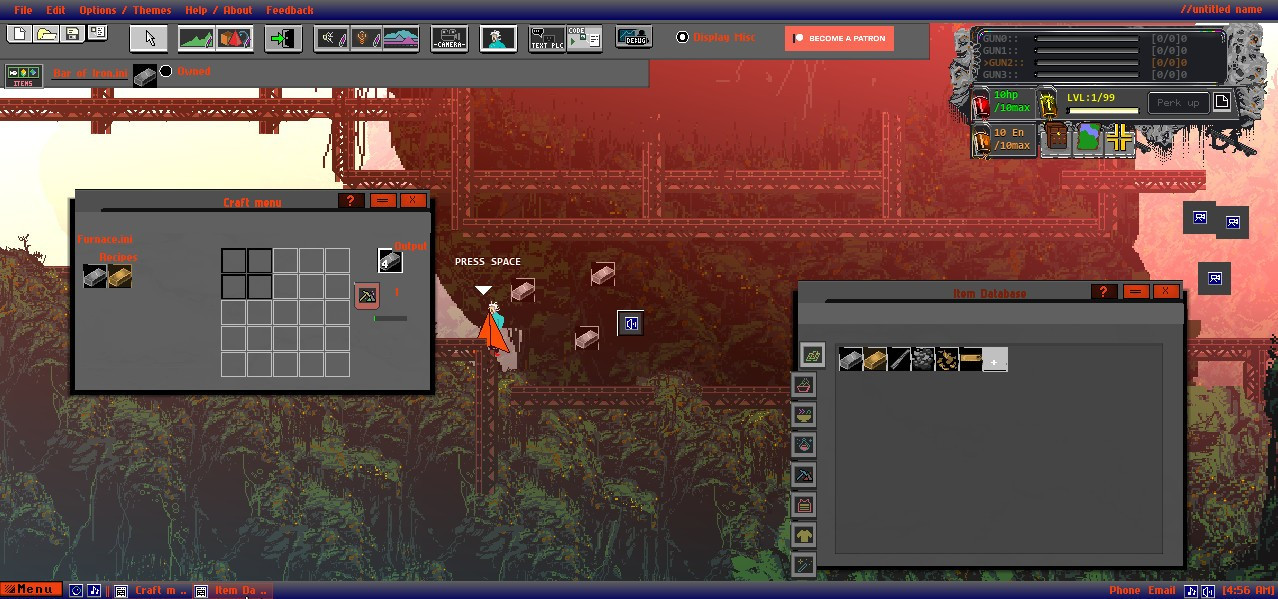Click the speaker object in the game scene
The width and height of the screenshot is (1278, 599).
pyautogui.click(x=630, y=323)
